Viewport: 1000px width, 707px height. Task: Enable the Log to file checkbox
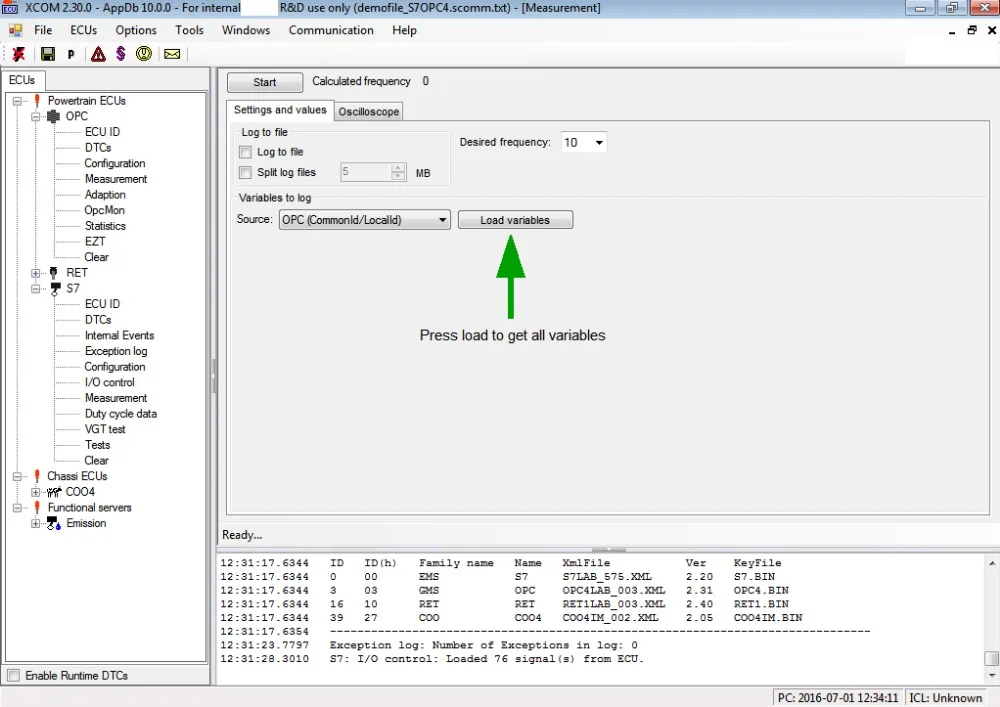[245, 152]
